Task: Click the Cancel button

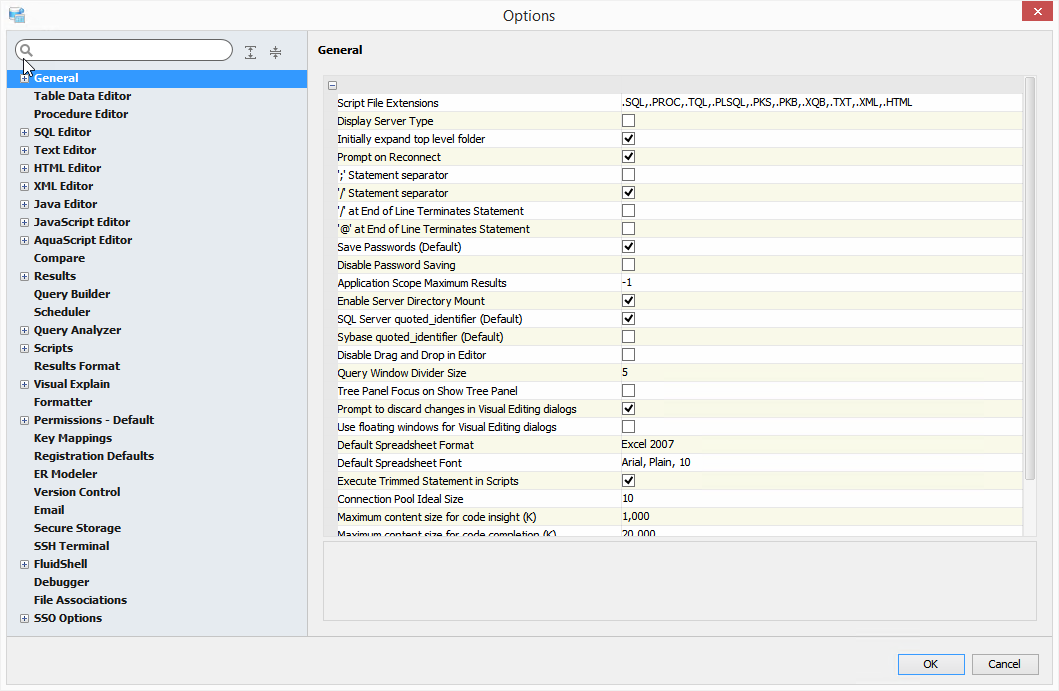Action: 1004,664
